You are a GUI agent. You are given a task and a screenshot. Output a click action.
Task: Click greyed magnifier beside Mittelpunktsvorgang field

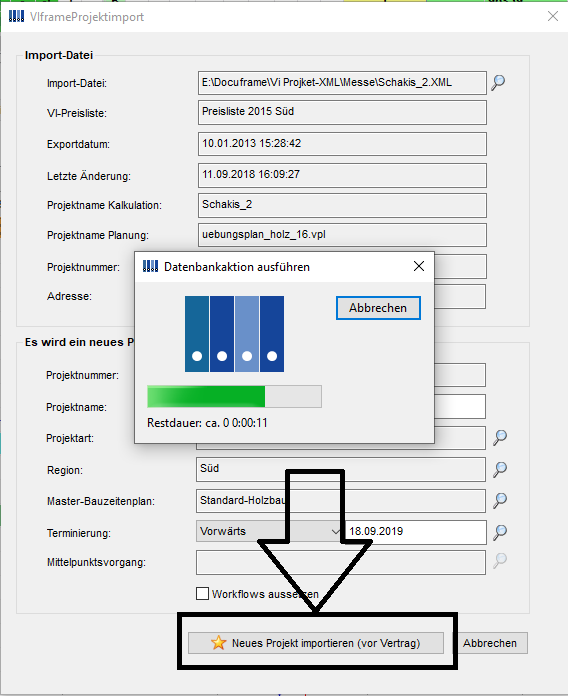(500, 561)
